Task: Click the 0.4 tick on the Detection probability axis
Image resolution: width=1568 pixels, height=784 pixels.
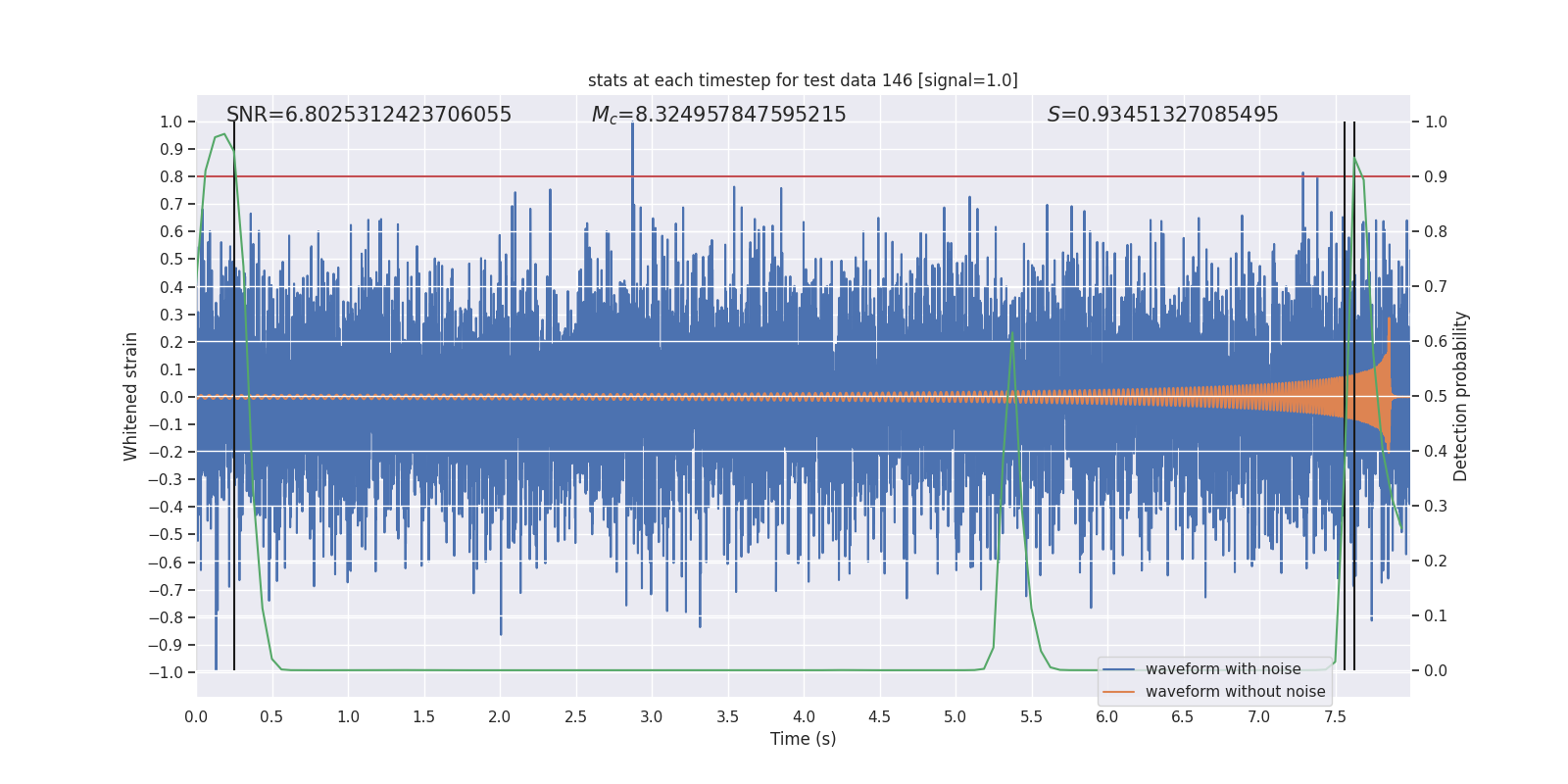Action: coord(1436,452)
